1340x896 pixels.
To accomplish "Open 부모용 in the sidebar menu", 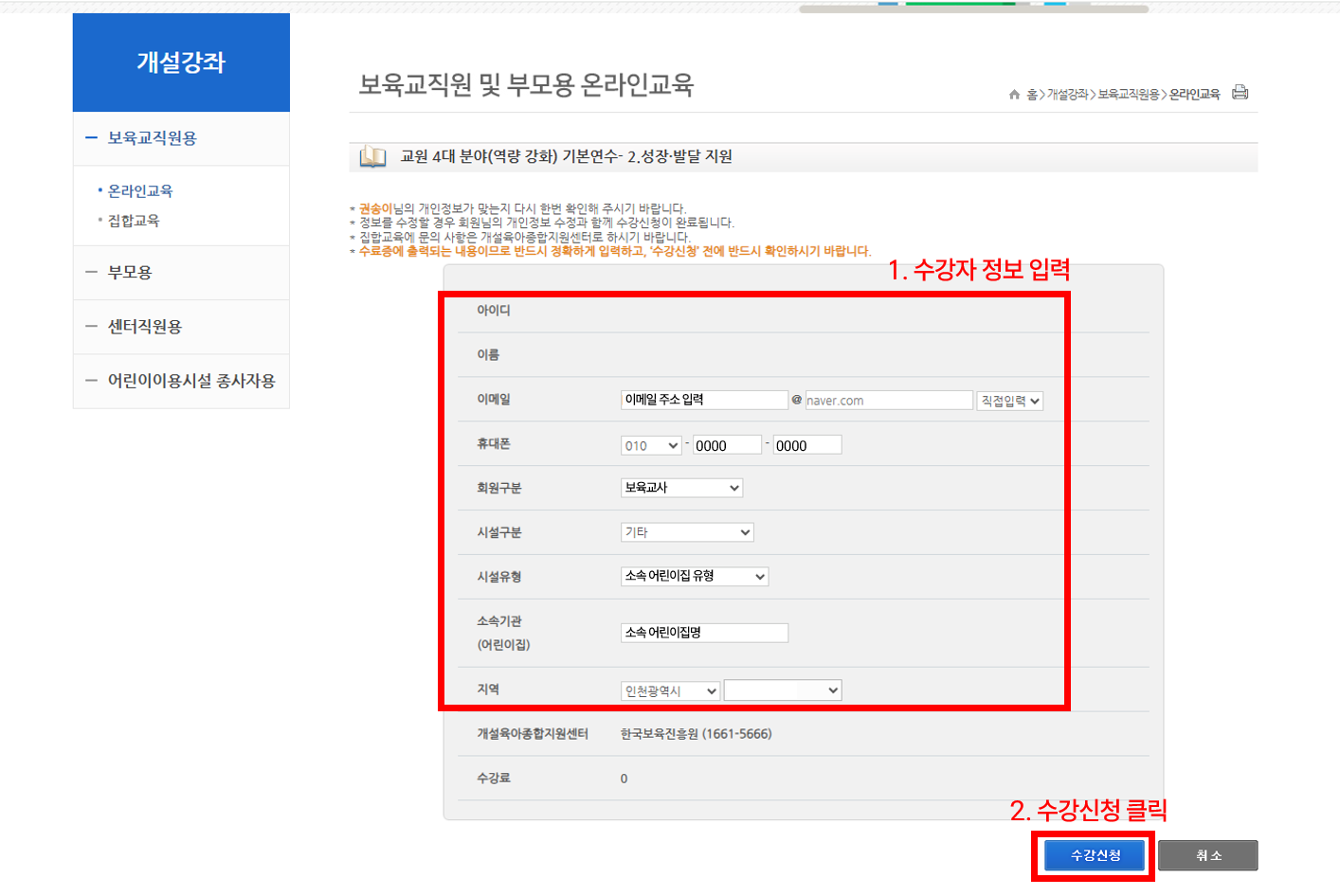I will tap(130, 273).
